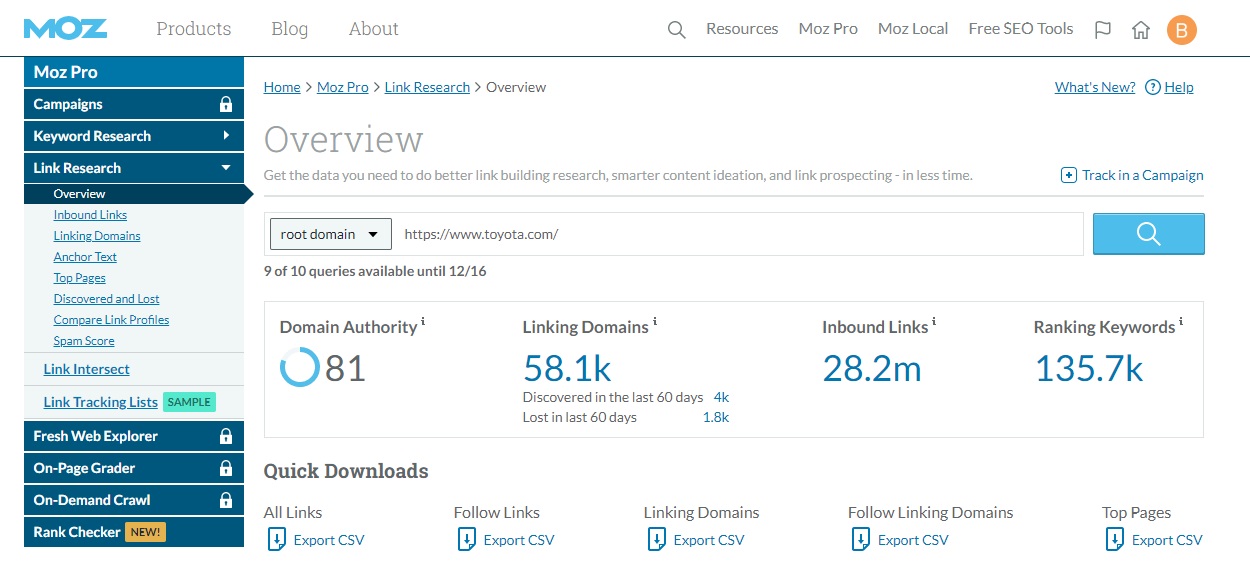1250x583 pixels.
Task: Click Export CSV under Follow Links
Action: tap(519, 540)
